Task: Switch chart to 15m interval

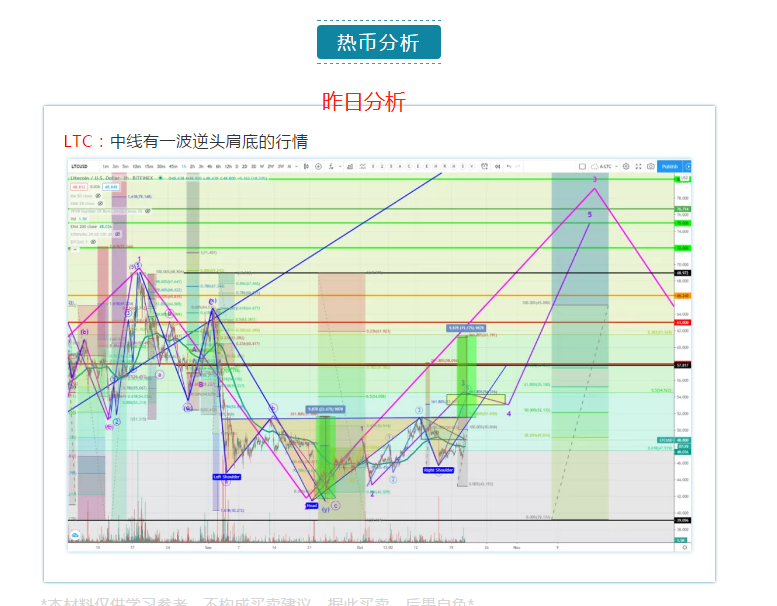Action: (149, 166)
